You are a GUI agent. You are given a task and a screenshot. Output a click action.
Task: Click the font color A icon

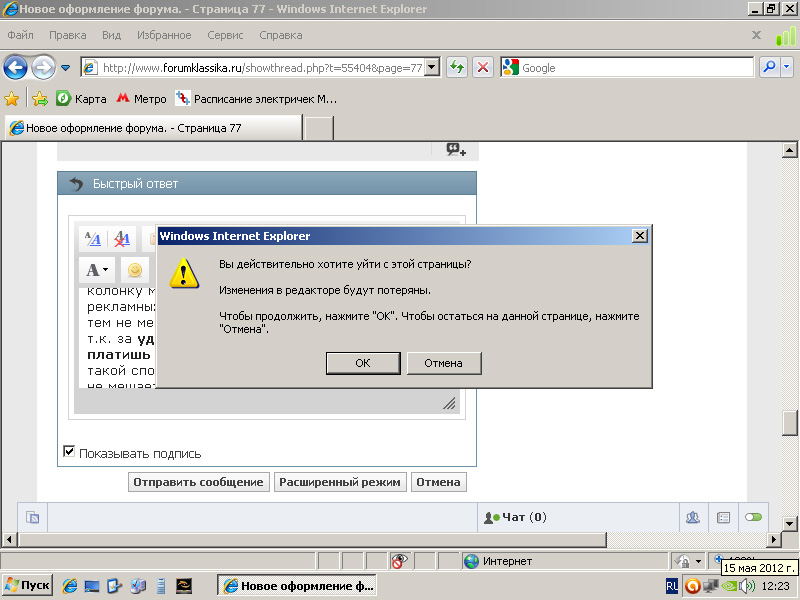coord(96,270)
